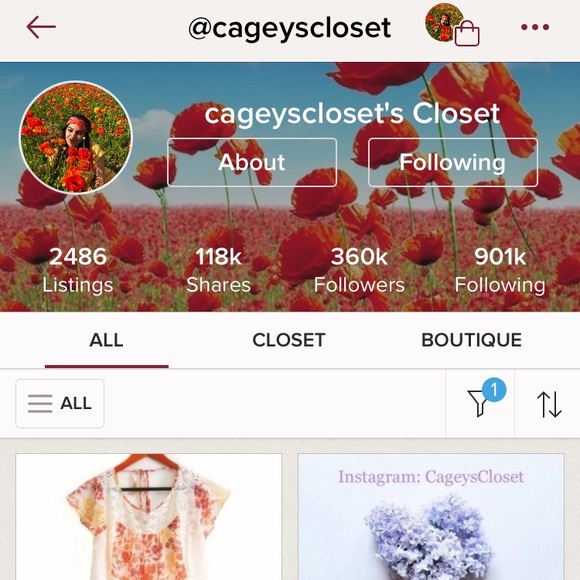The height and width of the screenshot is (580, 580).
Task: Open the floral lace top listing
Action: click(x=149, y=517)
